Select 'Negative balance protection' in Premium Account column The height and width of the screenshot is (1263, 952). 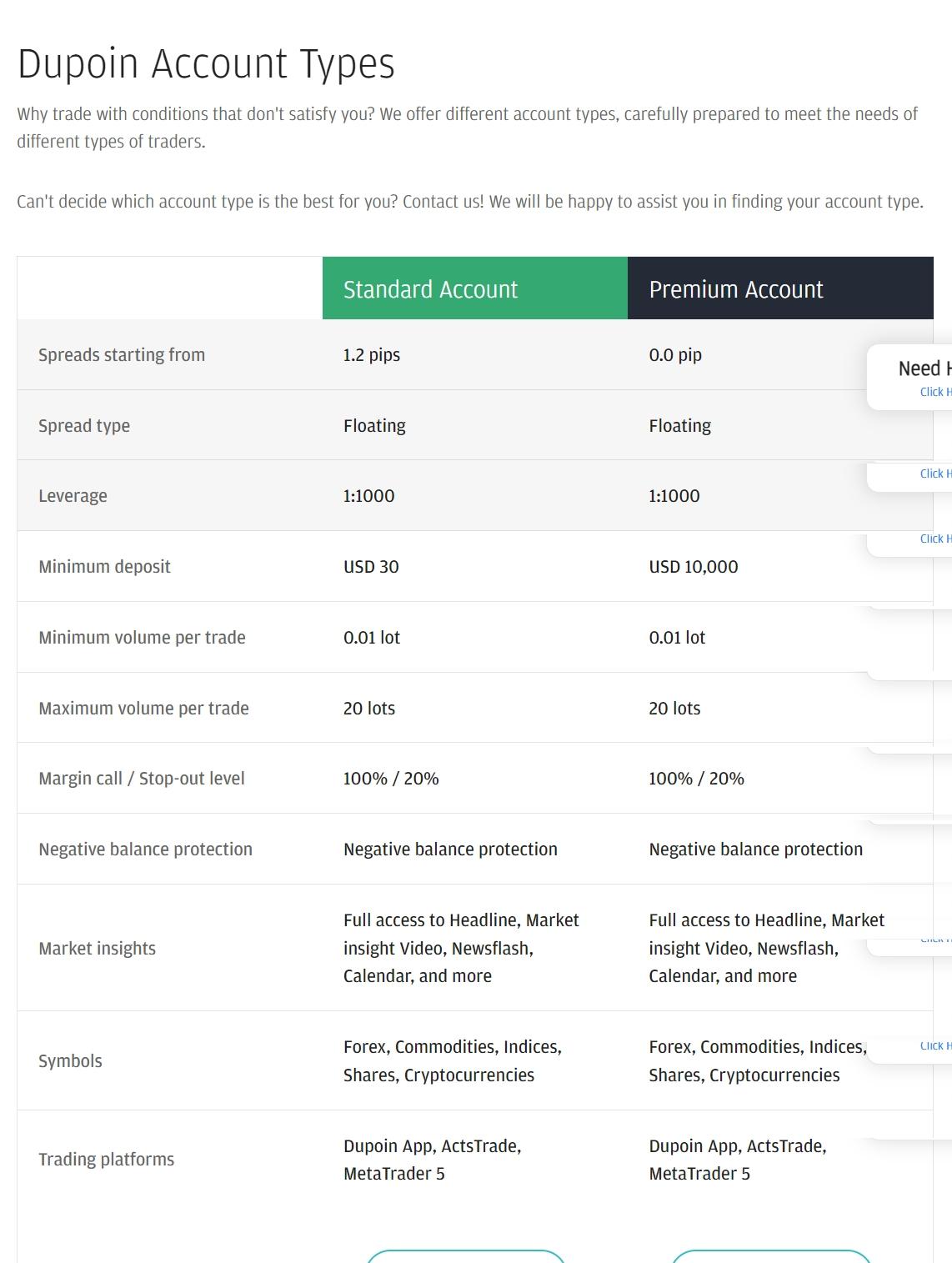(x=755, y=850)
